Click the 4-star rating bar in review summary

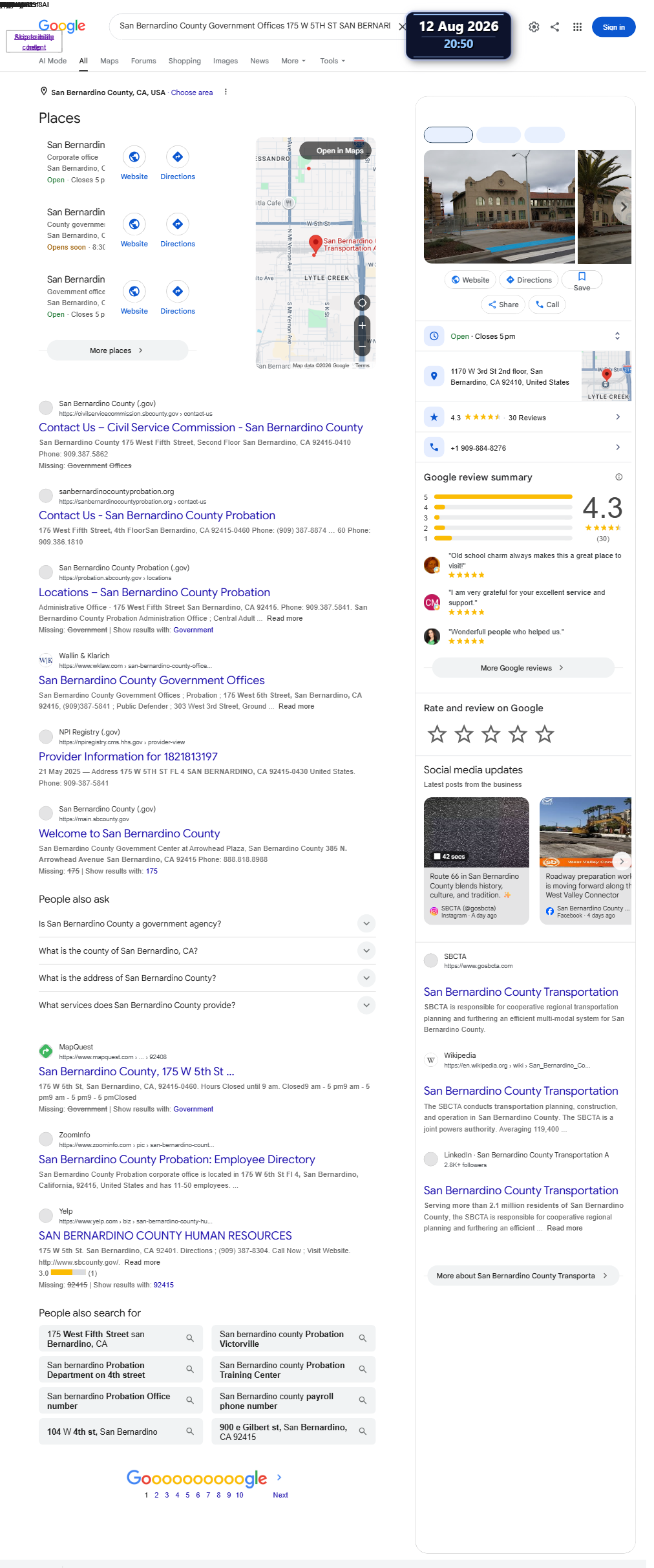503,508
